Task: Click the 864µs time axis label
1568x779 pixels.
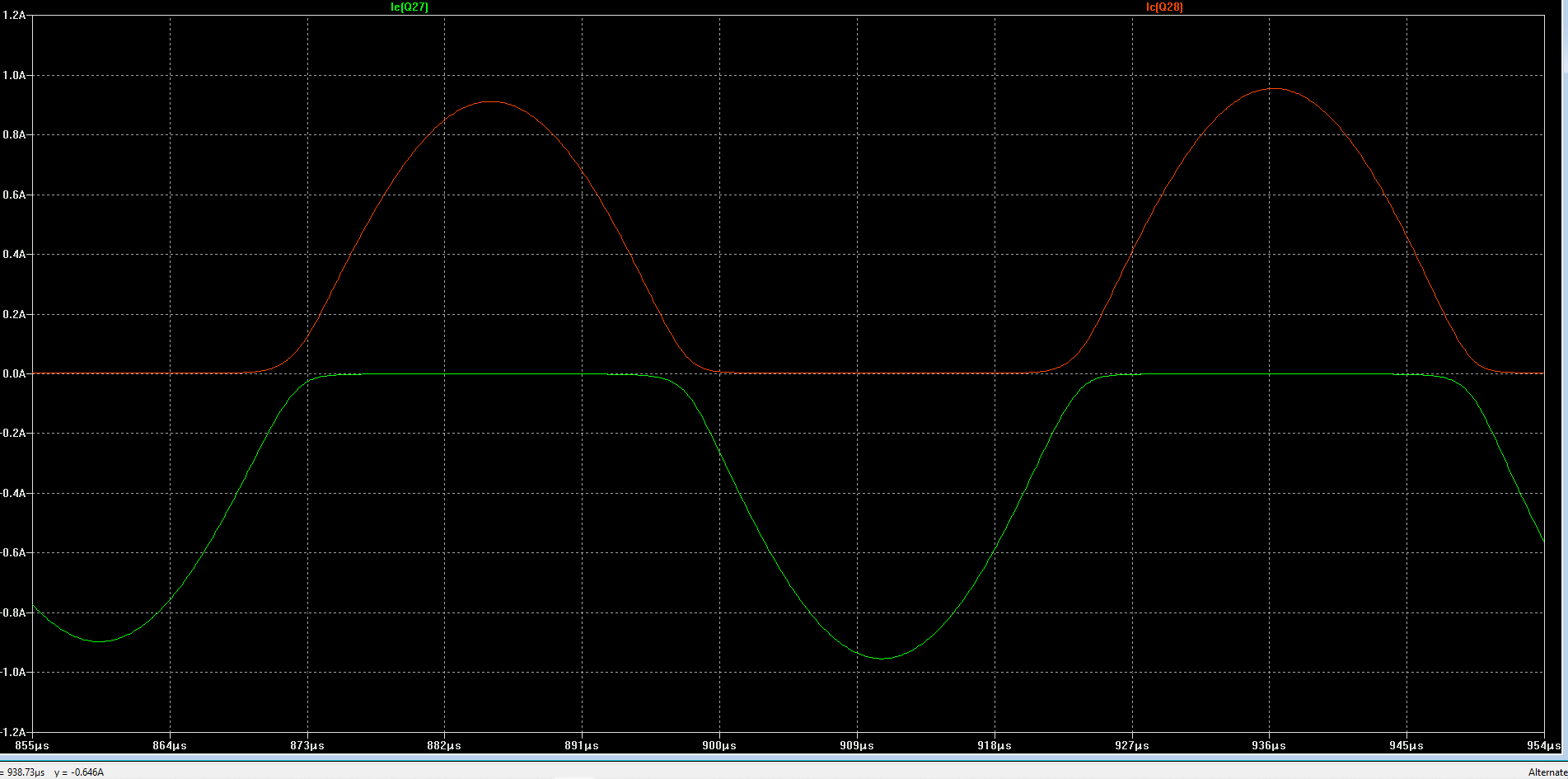Action: 170,745
